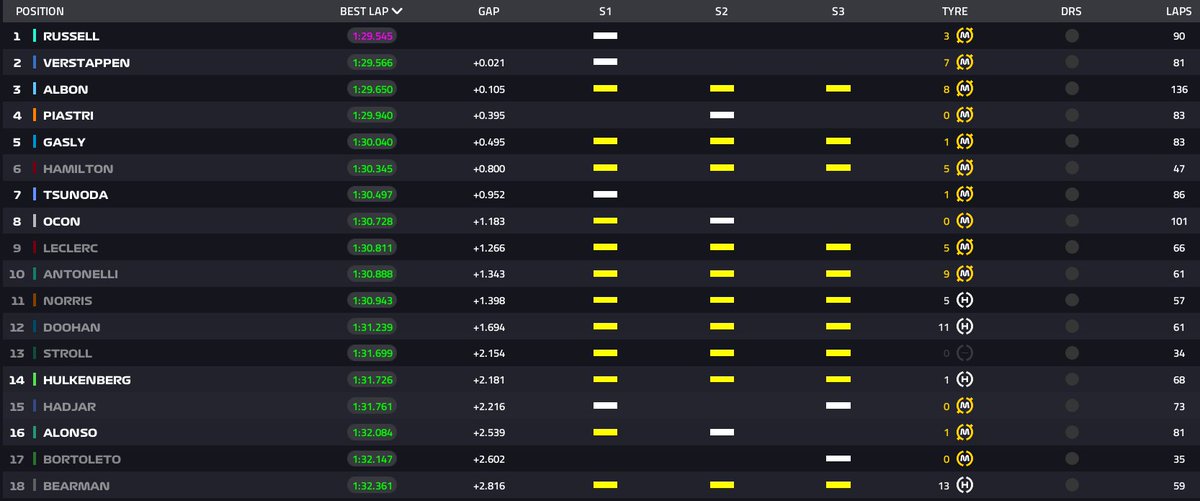Sort by the BEST LAP column chevron

click(398, 12)
